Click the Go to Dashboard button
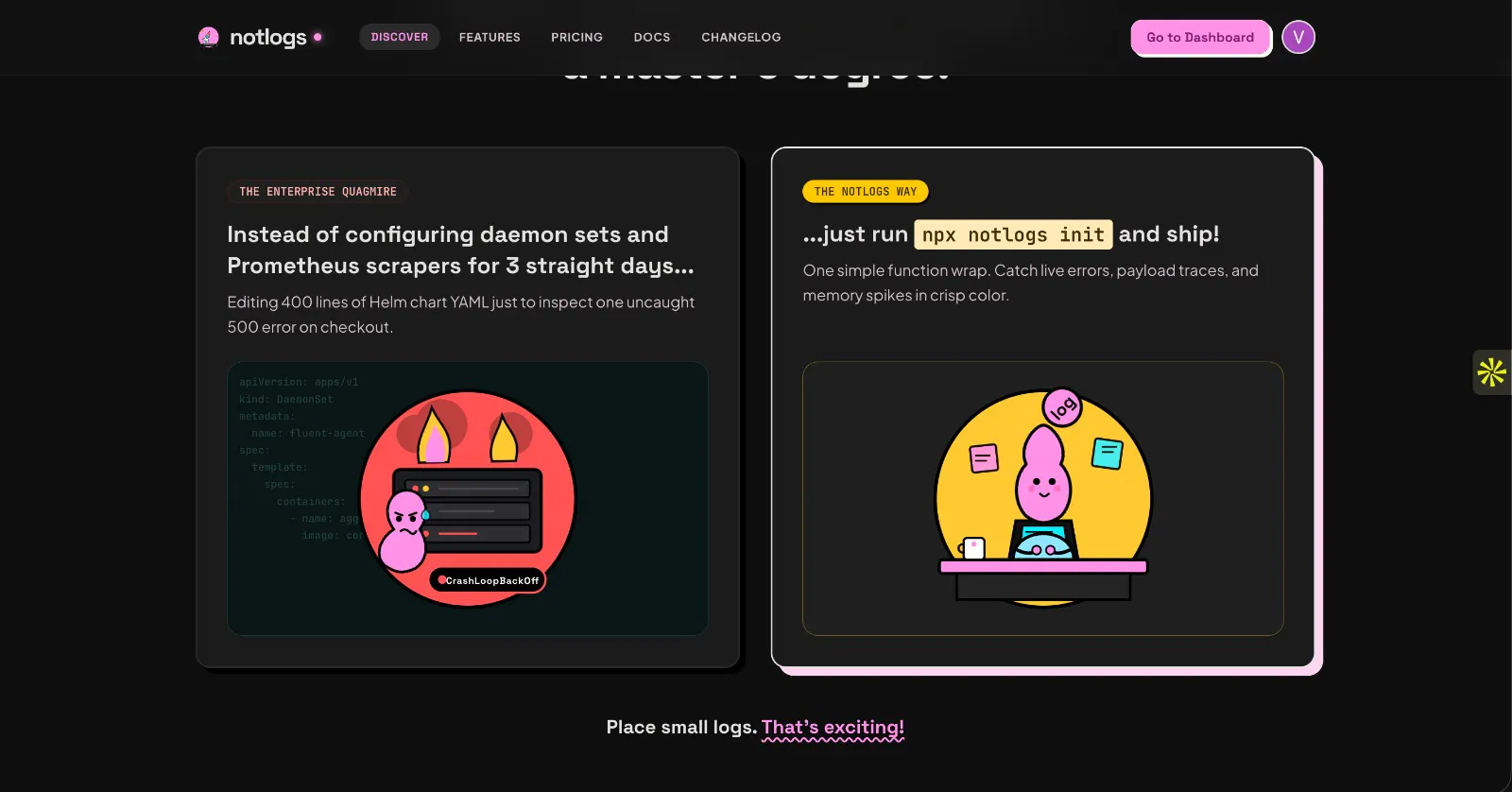Image resolution: width=1512 pixels, height=792 pixels. point(1200,37)
